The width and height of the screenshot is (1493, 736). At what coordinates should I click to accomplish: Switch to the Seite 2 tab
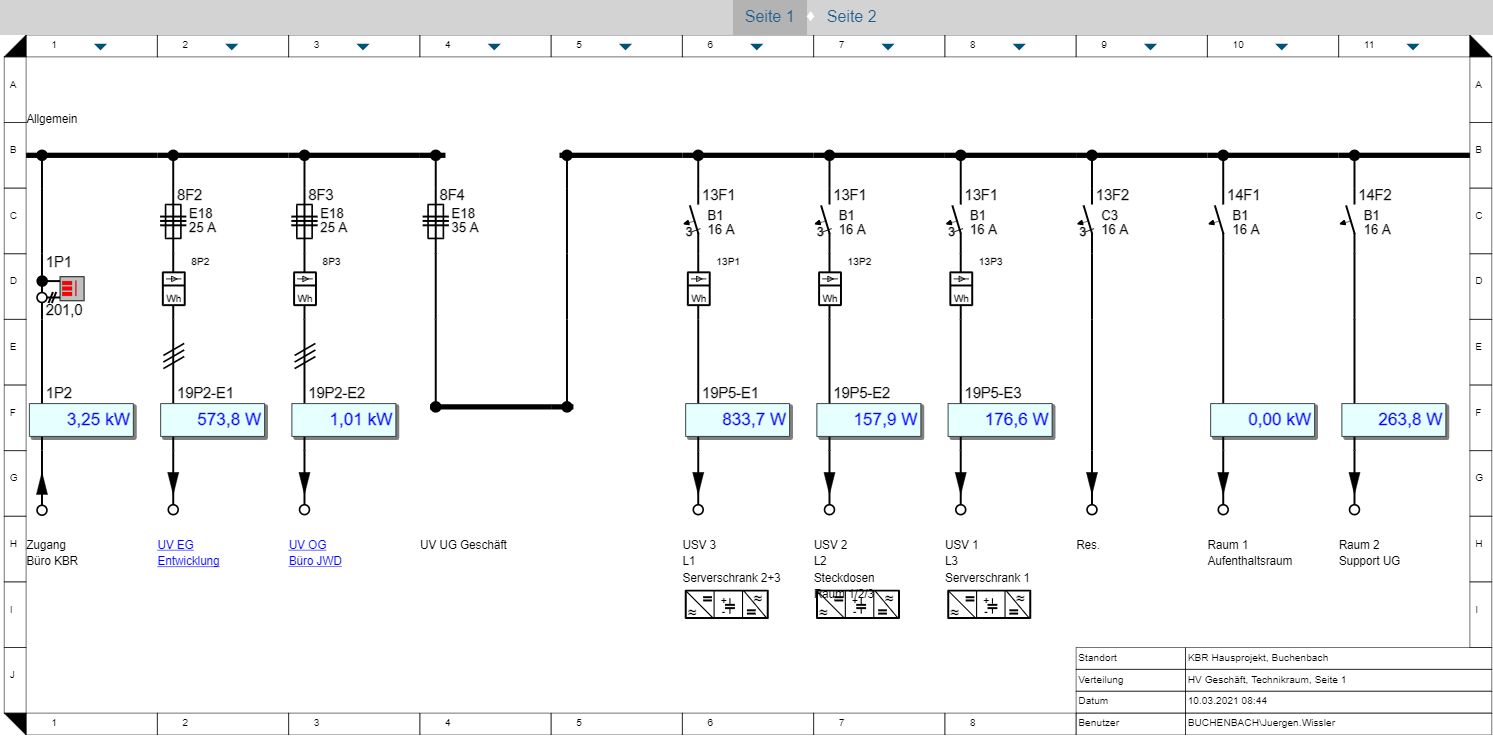851,17
